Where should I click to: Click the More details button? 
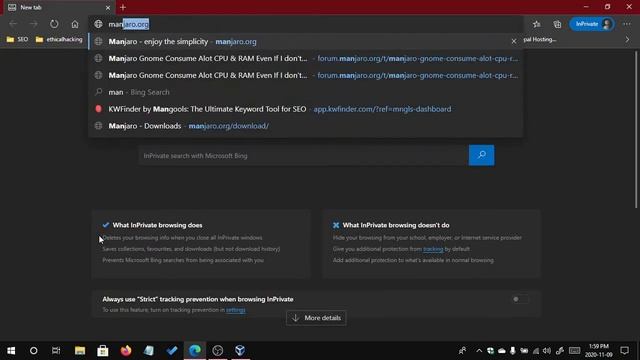(316, 318)
